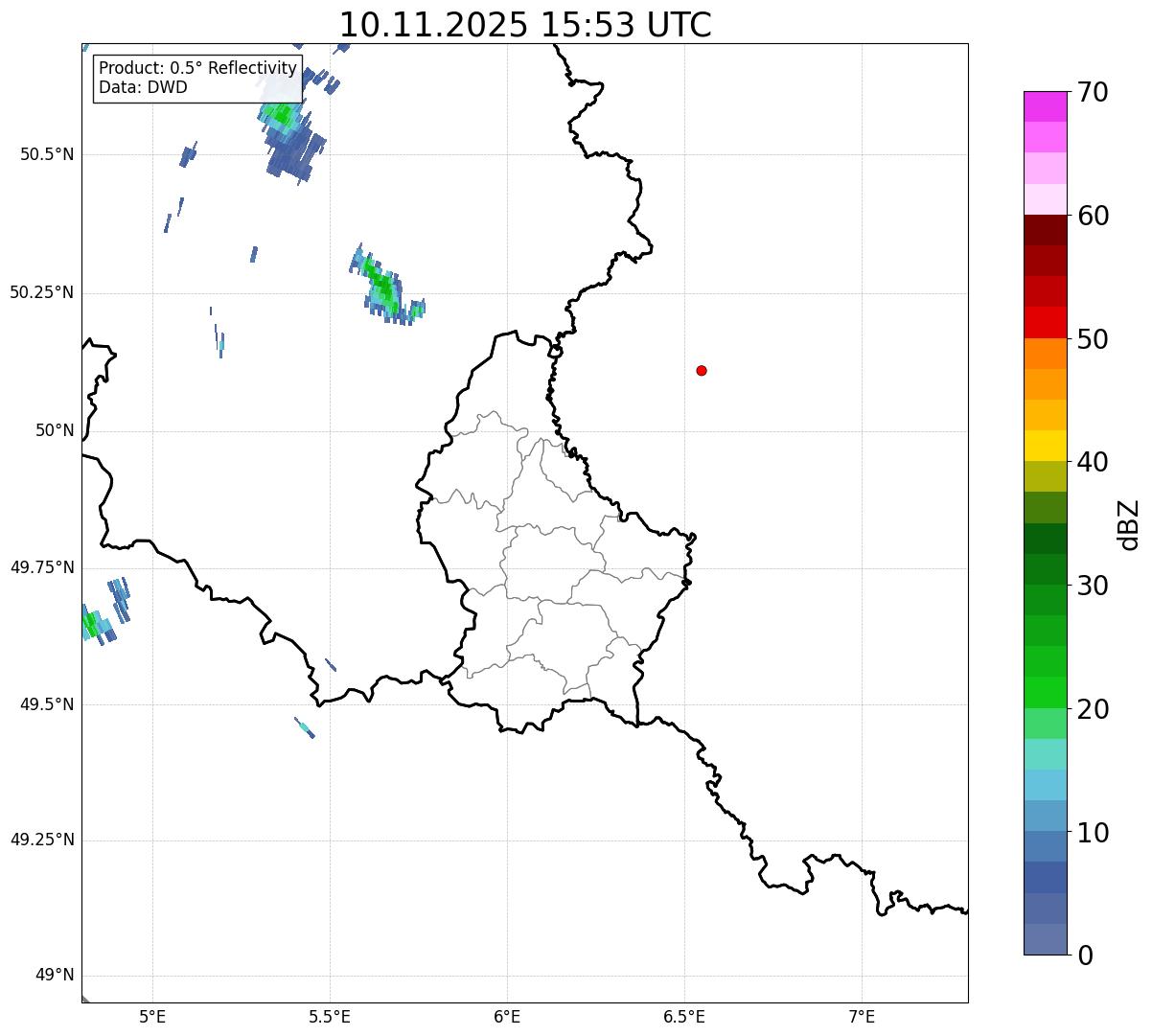This screenshot has width=1152, height=1036.
Task: Pick the light green swatch just below 20
Action: coord(1045,724)
